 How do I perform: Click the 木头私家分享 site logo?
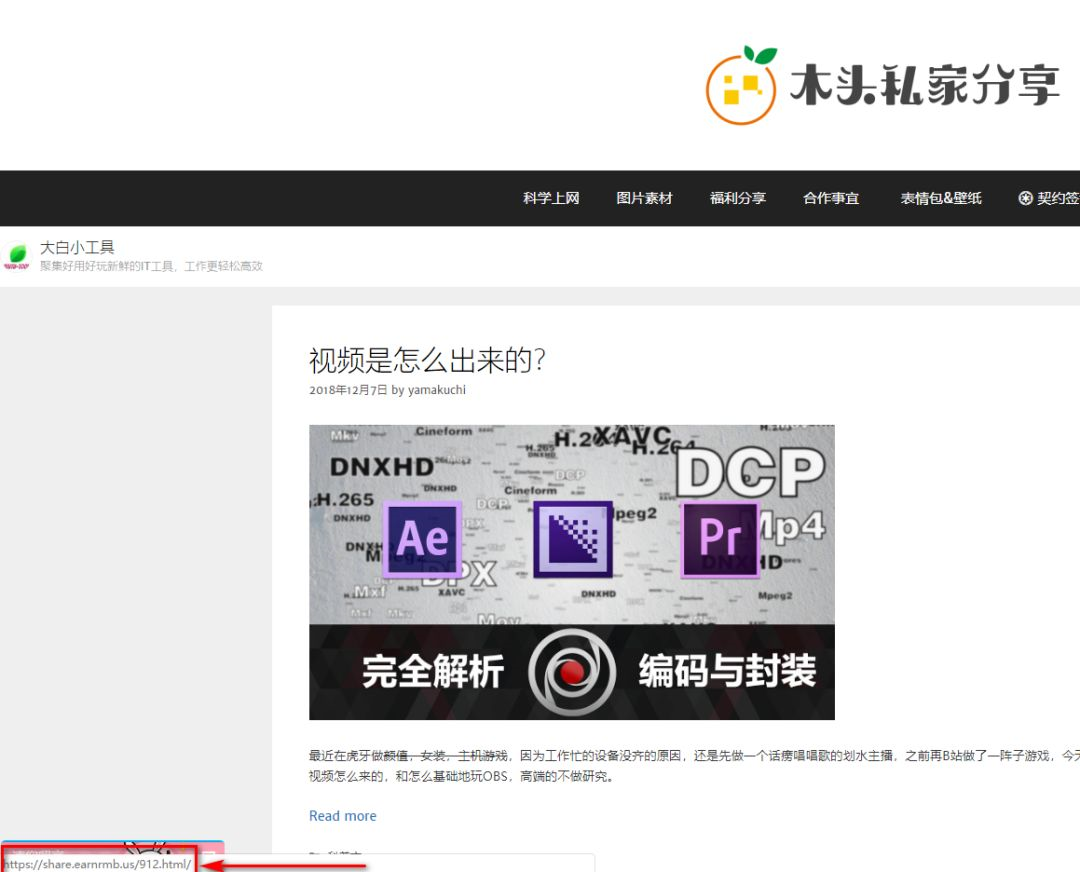pos(882,85)
